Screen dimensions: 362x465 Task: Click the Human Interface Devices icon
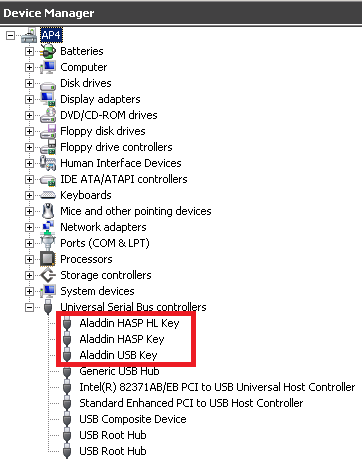48,163
